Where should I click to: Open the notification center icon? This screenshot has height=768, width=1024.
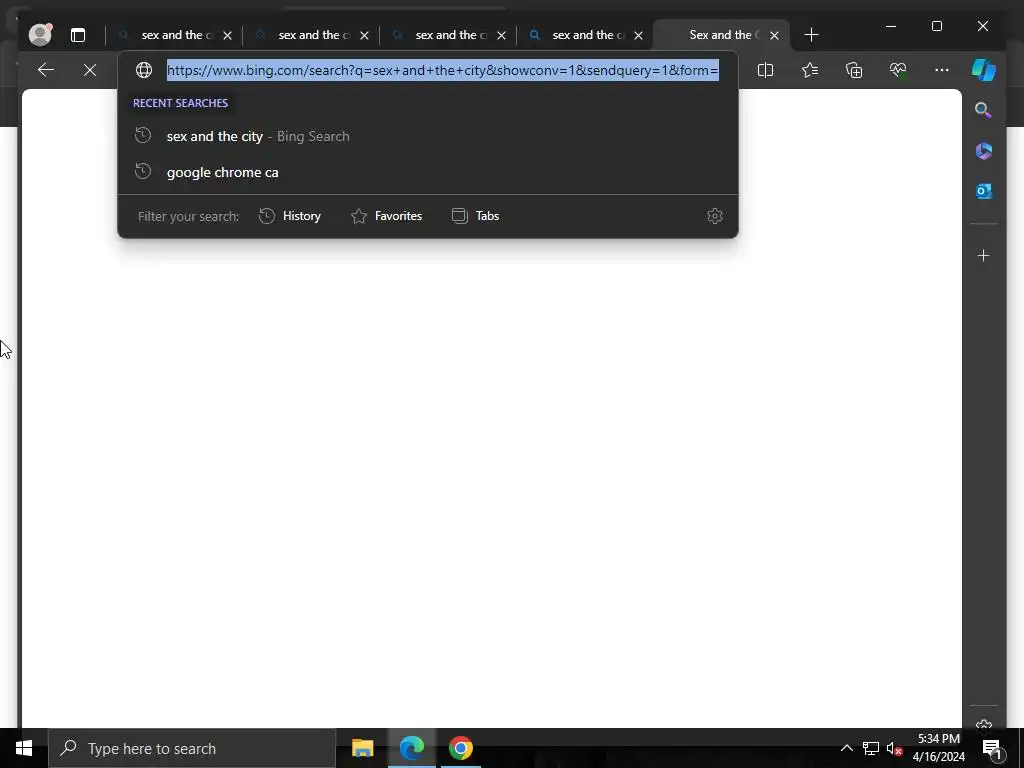[992, 748]
